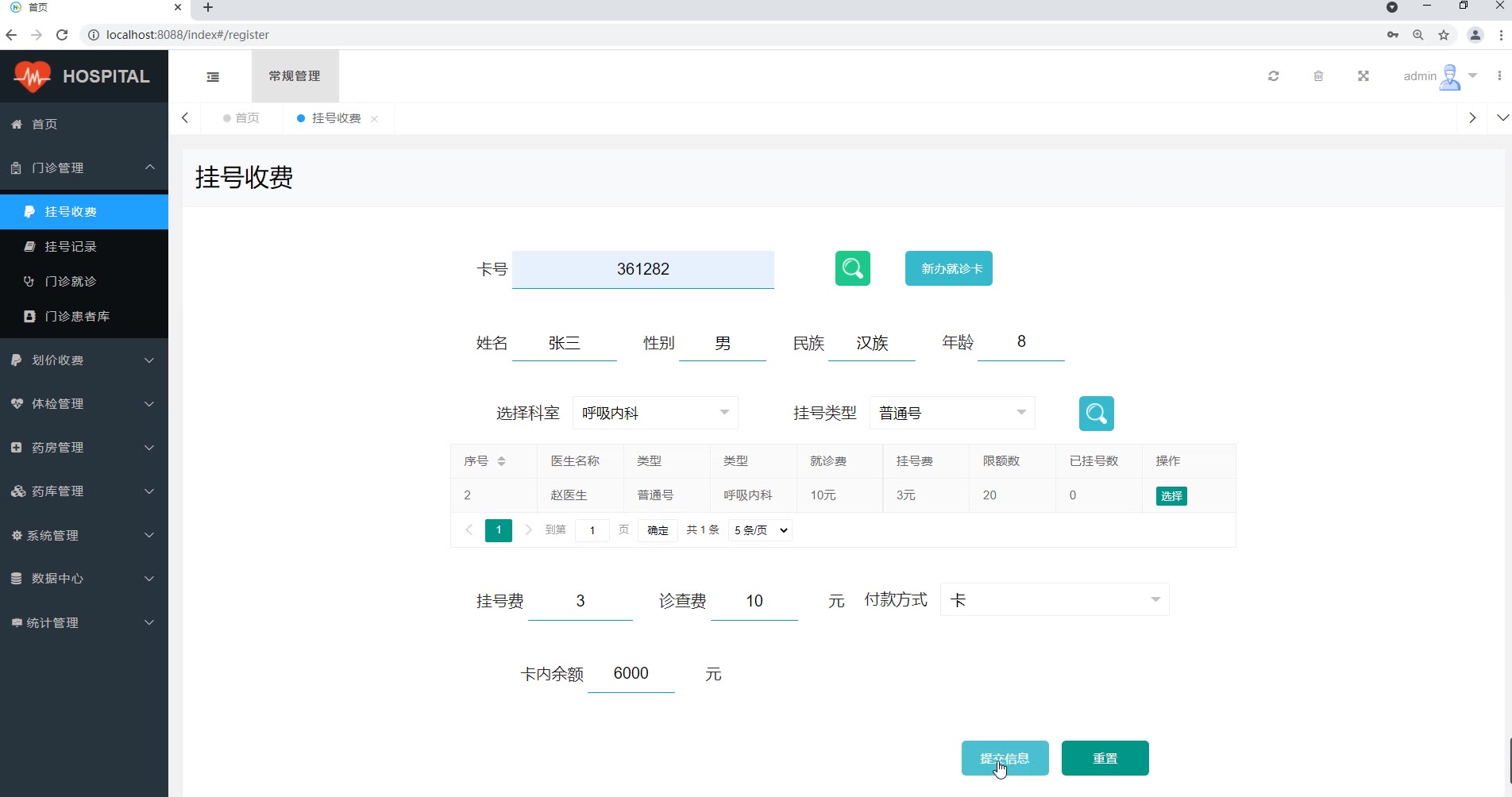Image resolution: width=1512 pixels, height=797 pixels.
Task: Click the 新办就诊卡 button
Action: (x=948, y=268)
